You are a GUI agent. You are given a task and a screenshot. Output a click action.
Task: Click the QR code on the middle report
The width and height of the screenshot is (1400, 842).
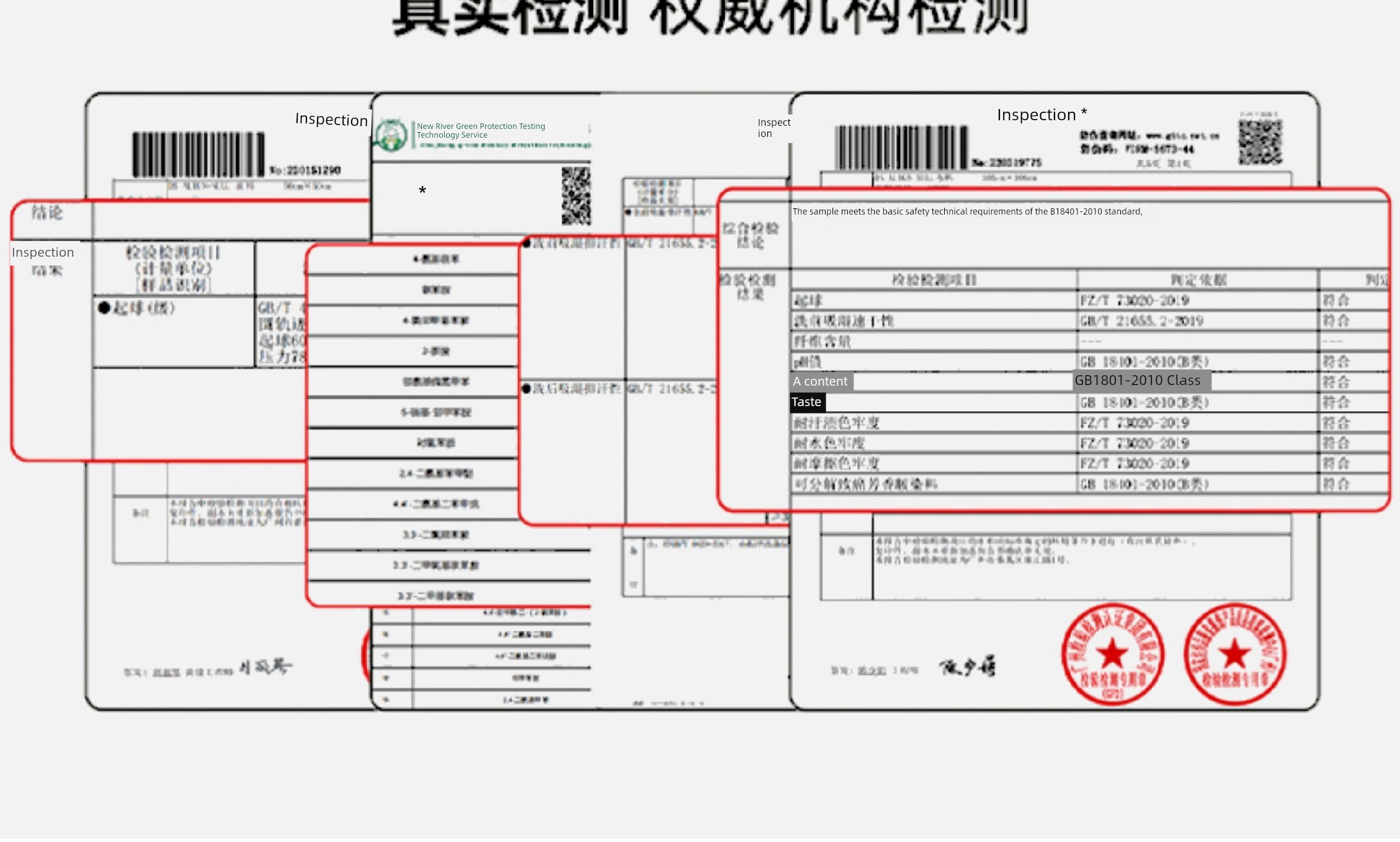point(576,196)
